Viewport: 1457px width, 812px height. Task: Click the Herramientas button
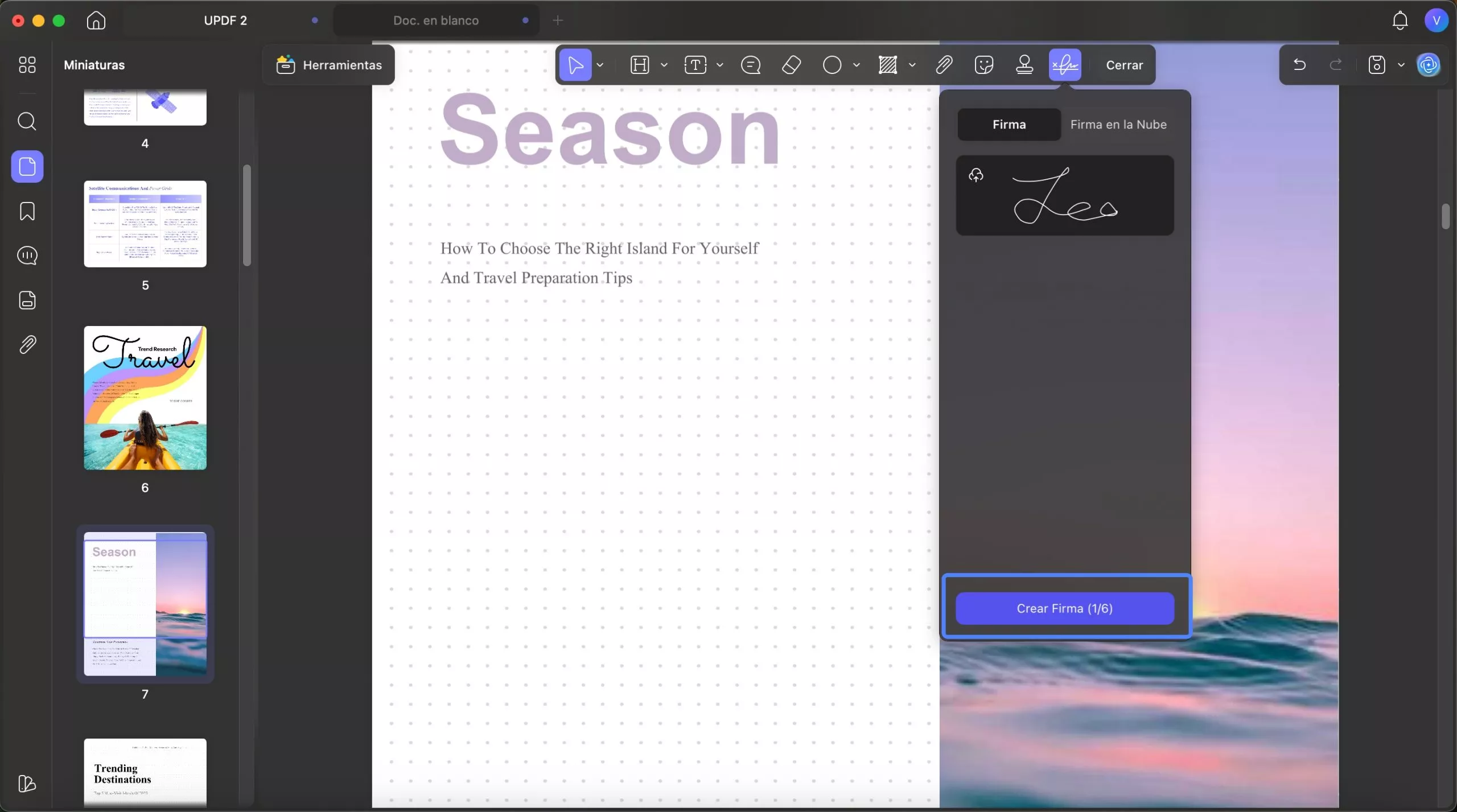329,65
